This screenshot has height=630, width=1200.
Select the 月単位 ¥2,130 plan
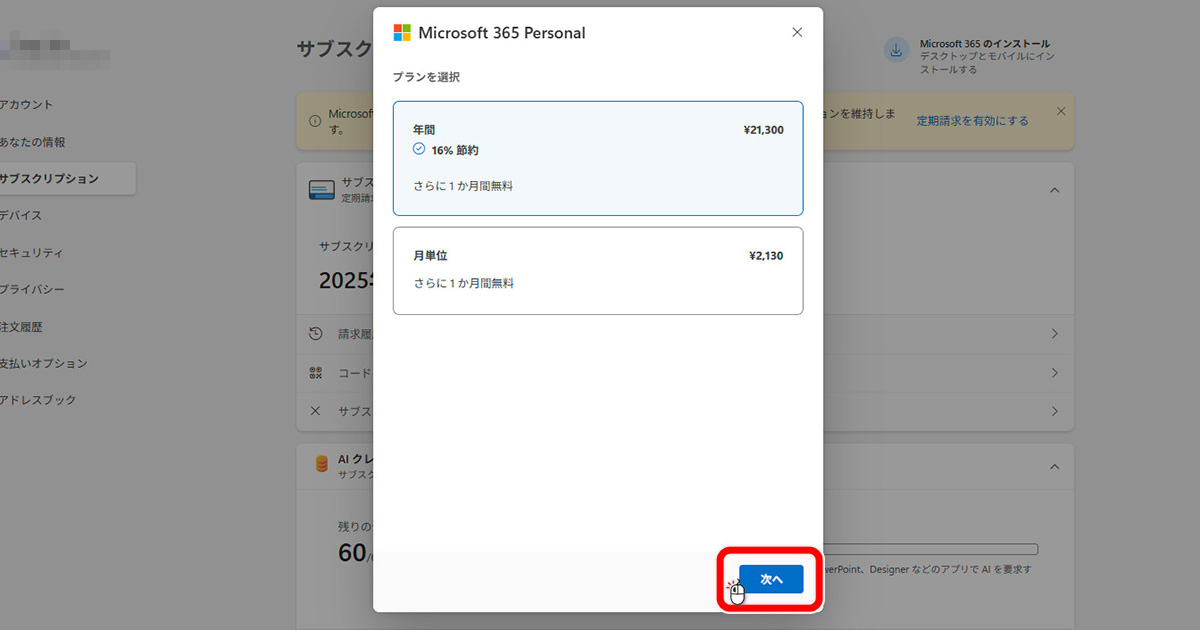tap(598, 271)
